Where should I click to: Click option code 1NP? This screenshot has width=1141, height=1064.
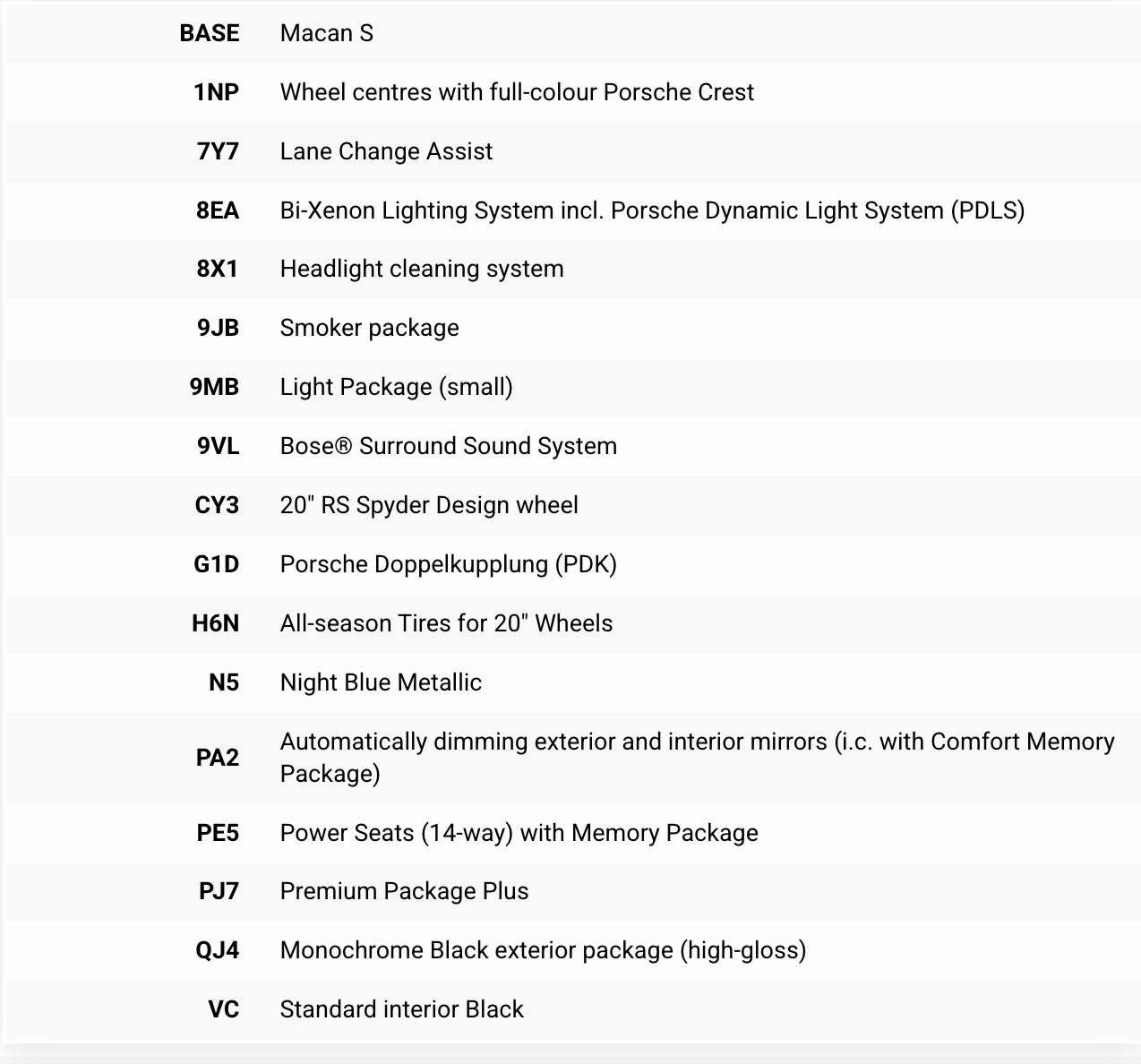pos(216,92)
